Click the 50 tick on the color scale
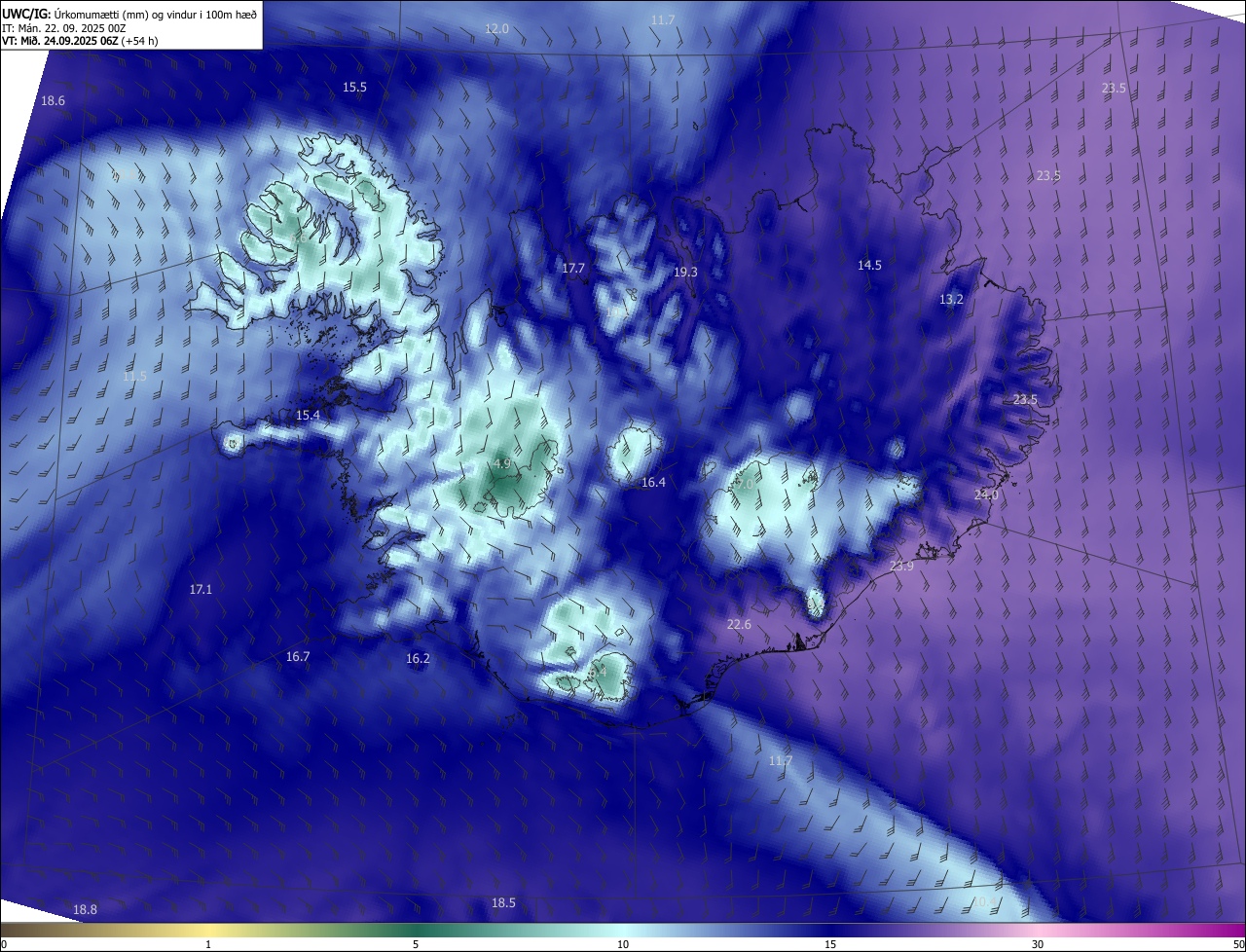 [x=1238, y=945]
